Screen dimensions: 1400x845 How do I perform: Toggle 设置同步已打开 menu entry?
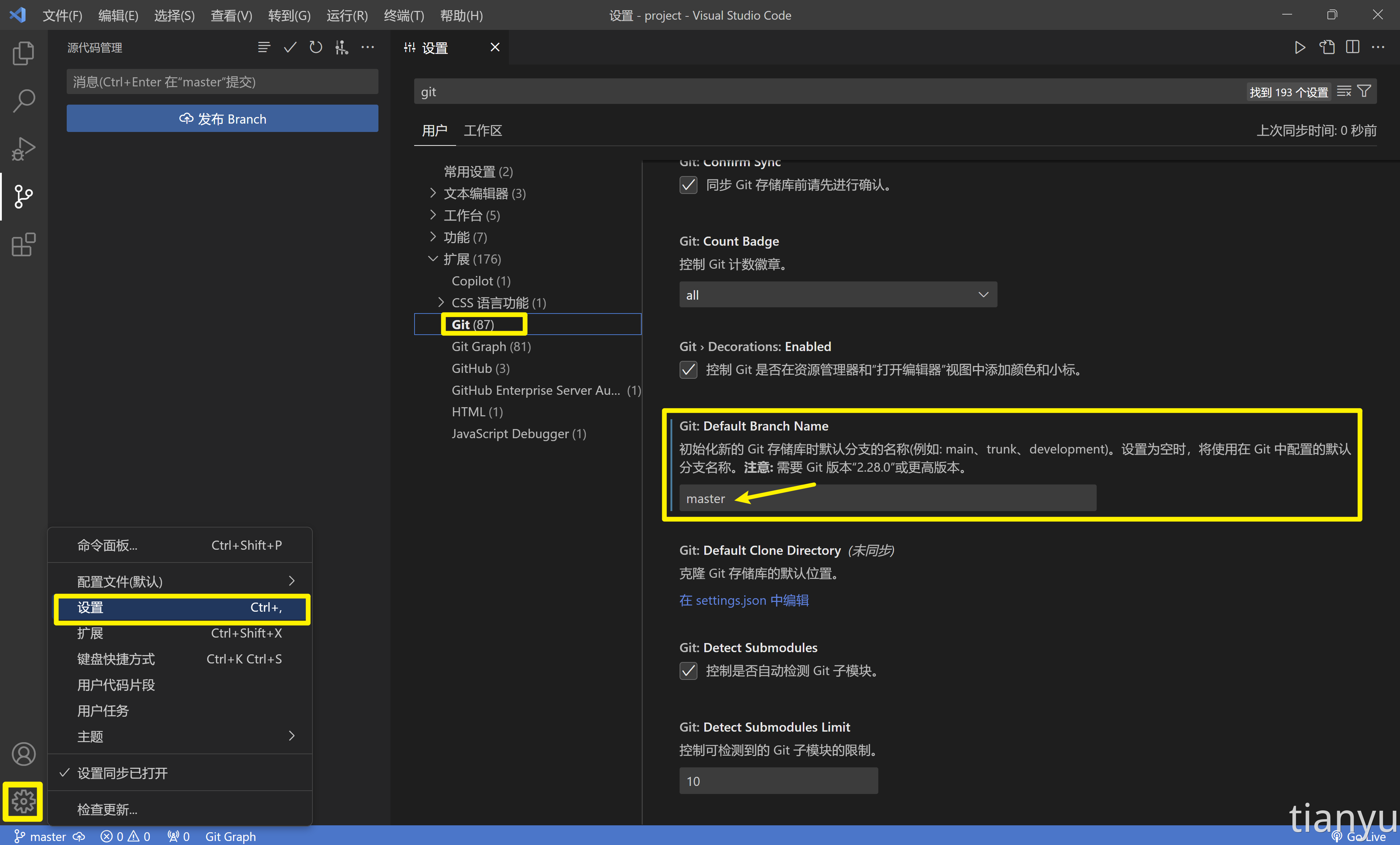[x=179, y=773]
